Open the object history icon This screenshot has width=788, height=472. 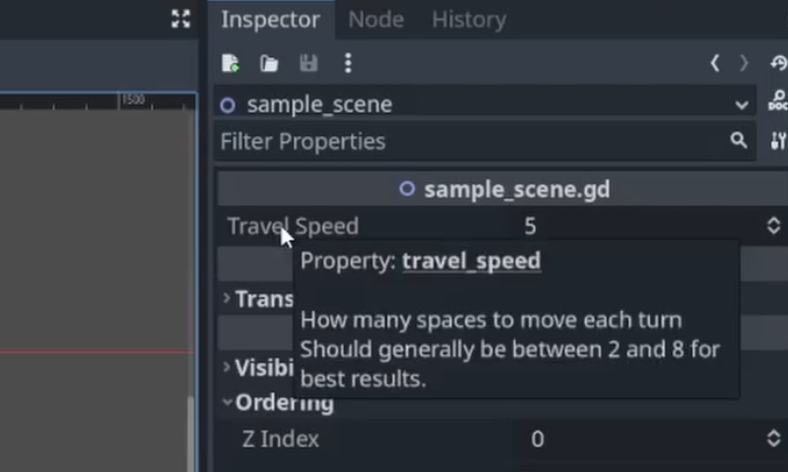(779, 63)
